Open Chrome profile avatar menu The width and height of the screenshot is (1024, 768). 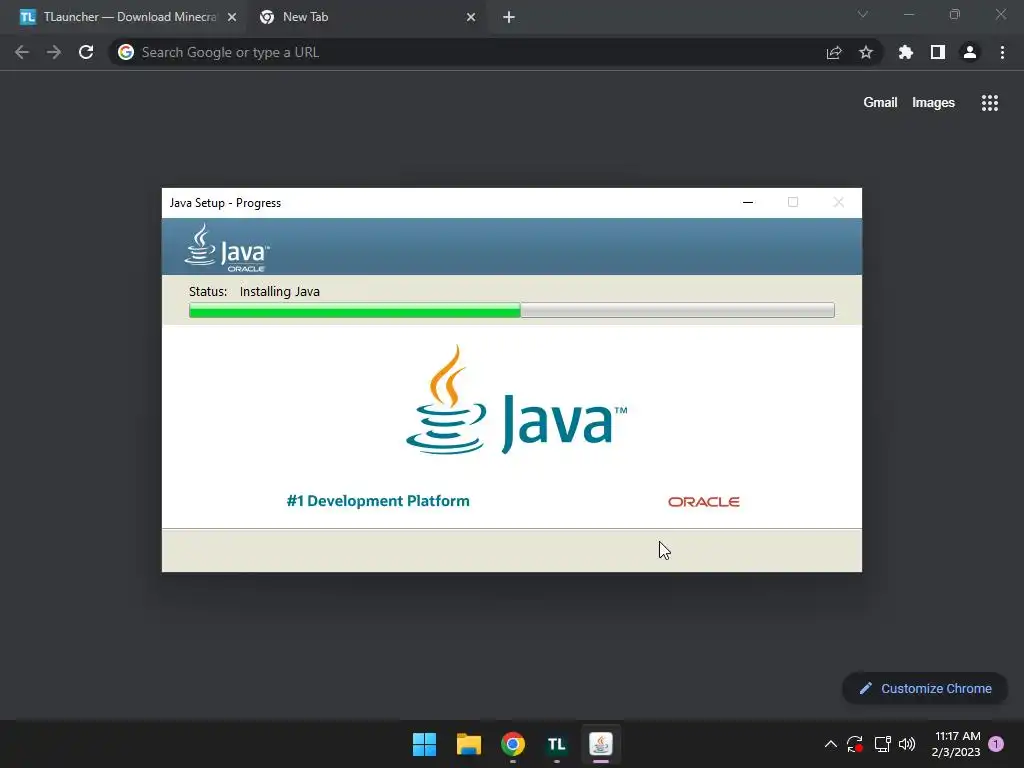[970, 52]
